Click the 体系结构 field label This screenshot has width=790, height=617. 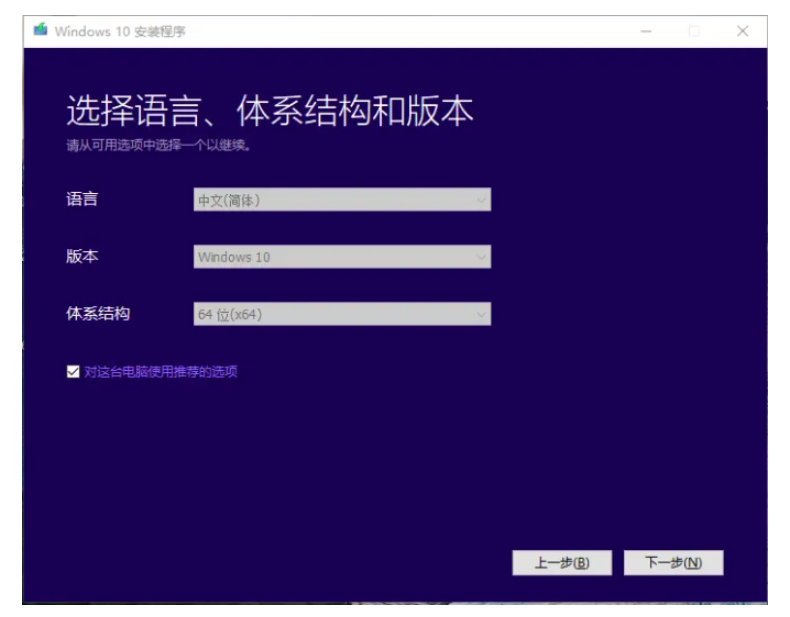point(98,313)
